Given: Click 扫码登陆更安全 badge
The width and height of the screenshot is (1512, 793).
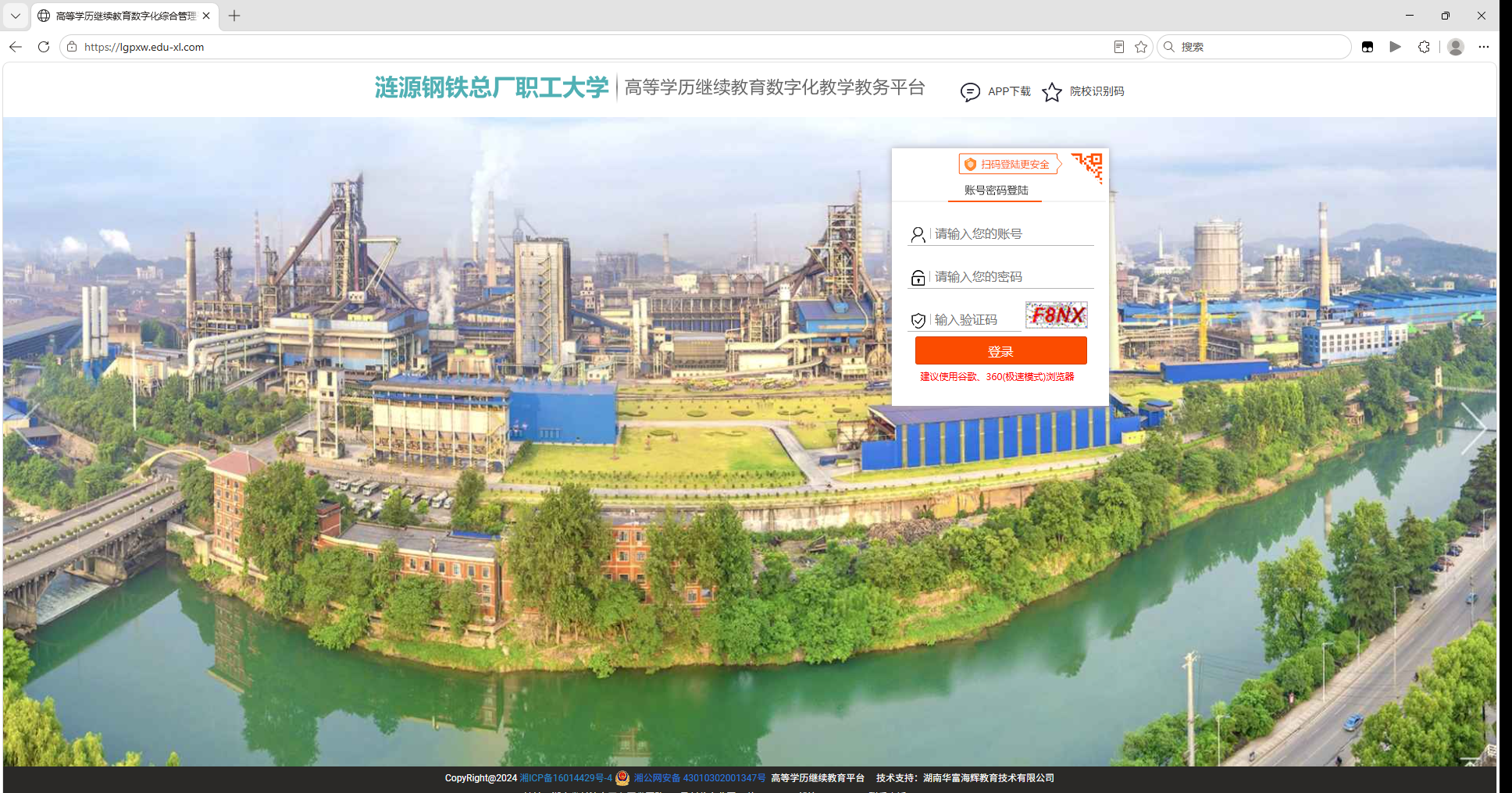Looking at the screenshot, I should [1010, 164].
